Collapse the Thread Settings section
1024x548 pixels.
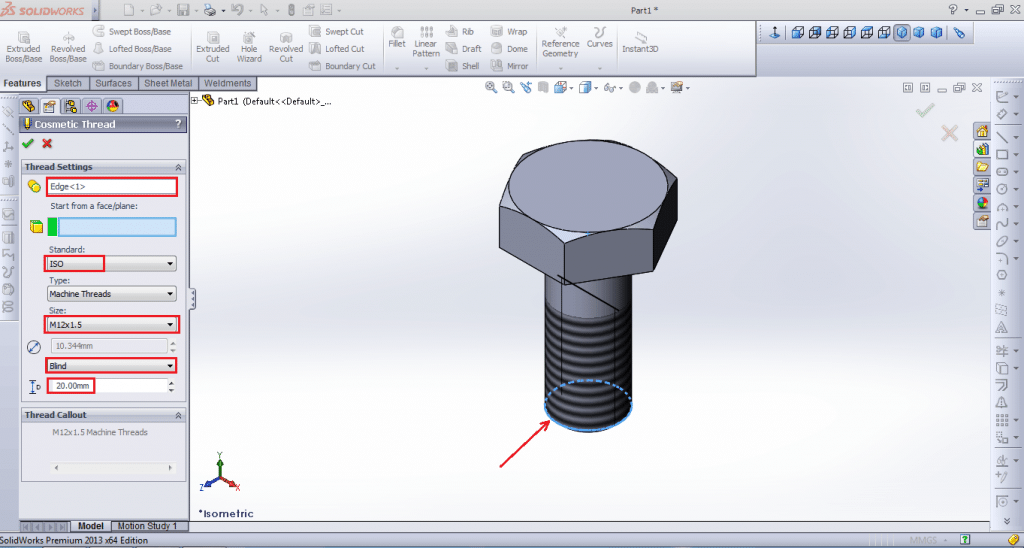[178, 167]
